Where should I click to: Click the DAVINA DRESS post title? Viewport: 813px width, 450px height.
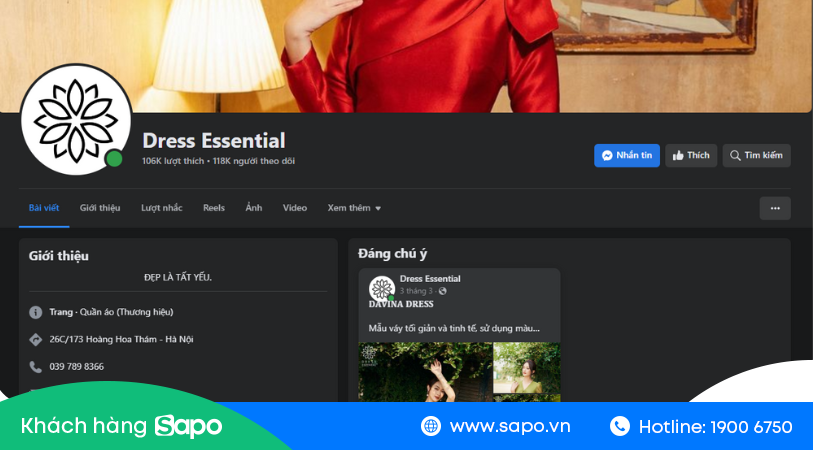[401, 304]
